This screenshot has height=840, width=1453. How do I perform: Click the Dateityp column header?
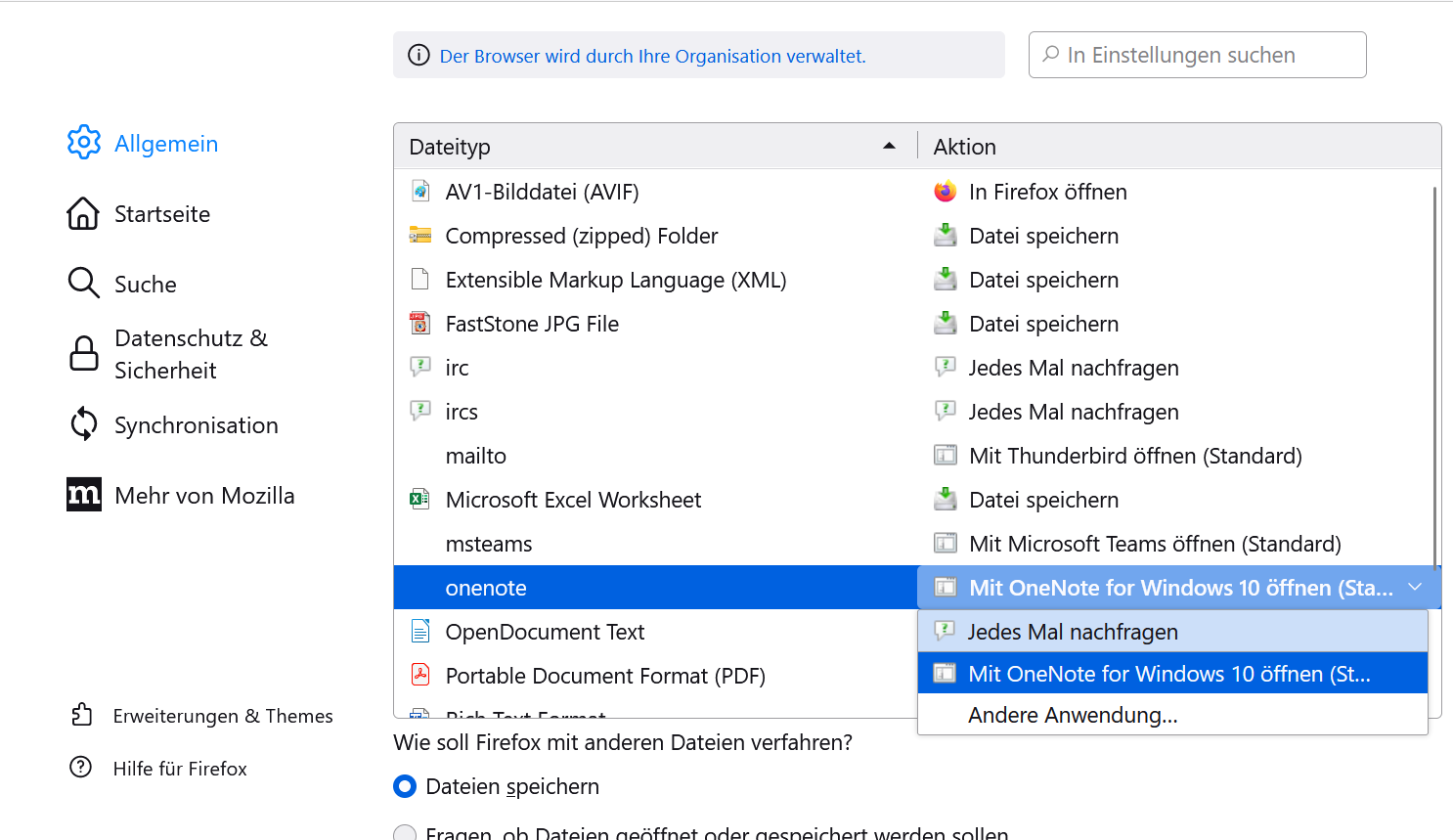click(655, 146)
